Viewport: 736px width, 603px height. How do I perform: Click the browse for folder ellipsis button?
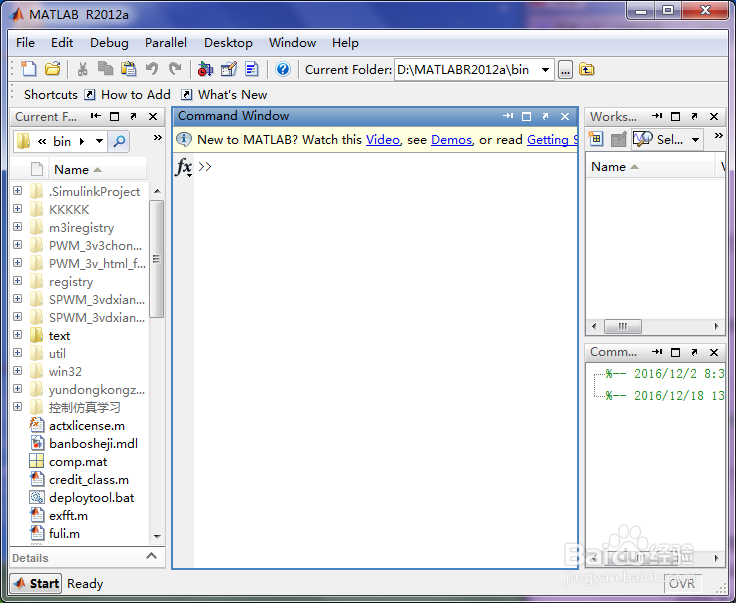(565, 70)
